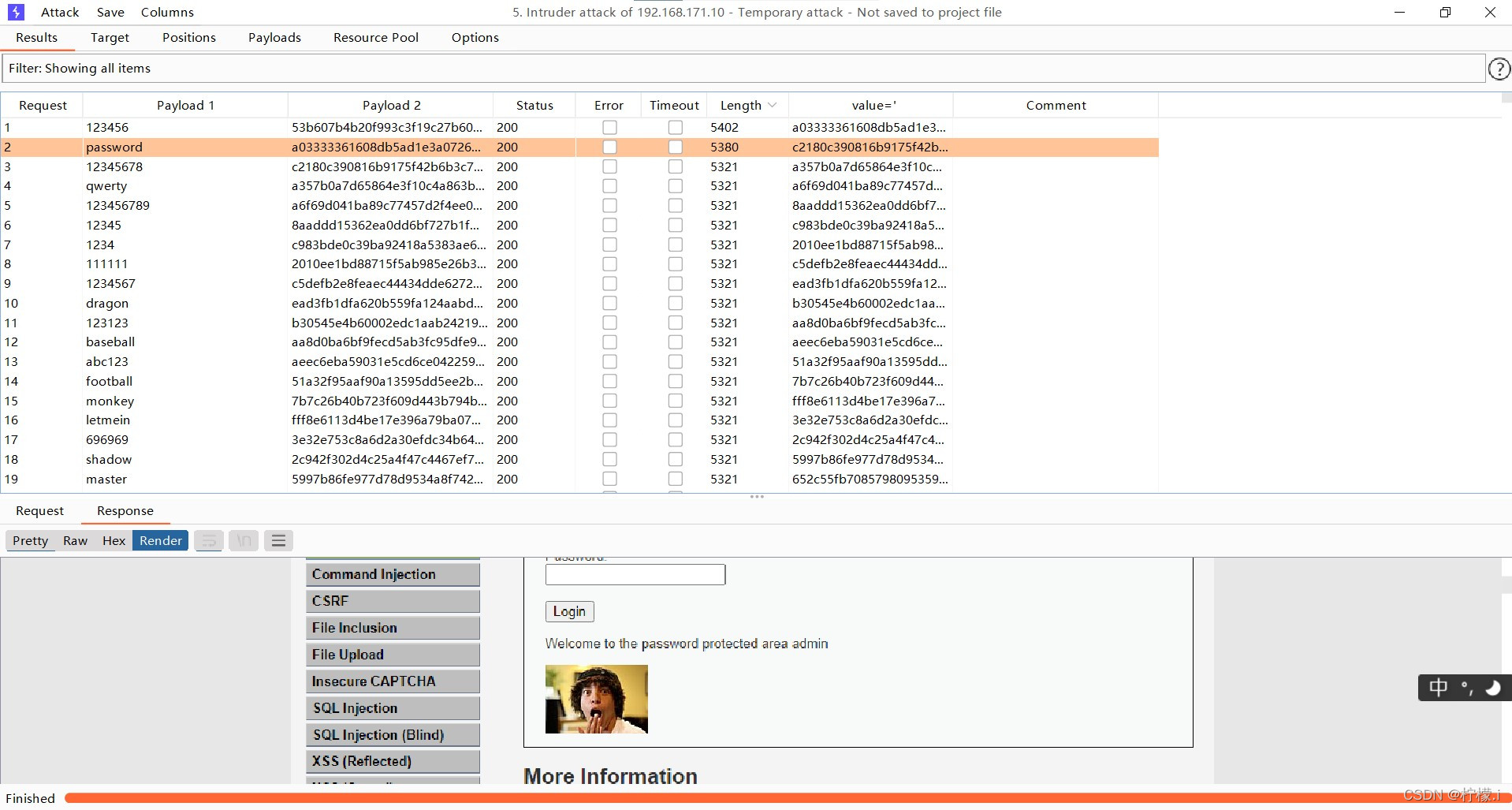Screen dimensions: 1512x810
Task: Toggle the show non-printable characters \n icon
Action: (x=244, y=540)
